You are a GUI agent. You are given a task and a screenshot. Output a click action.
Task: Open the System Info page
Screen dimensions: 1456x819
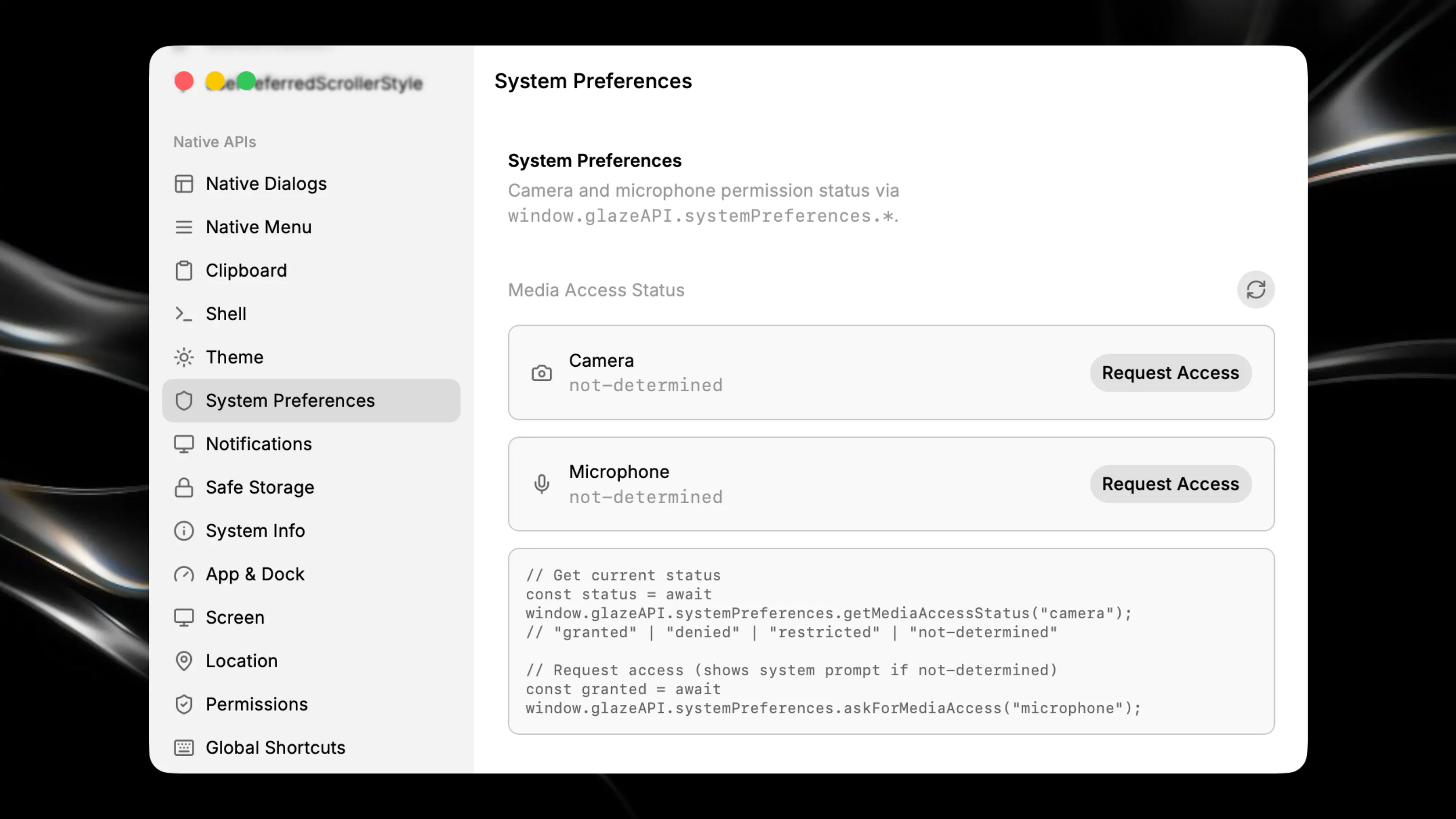[x=311, y=531]
